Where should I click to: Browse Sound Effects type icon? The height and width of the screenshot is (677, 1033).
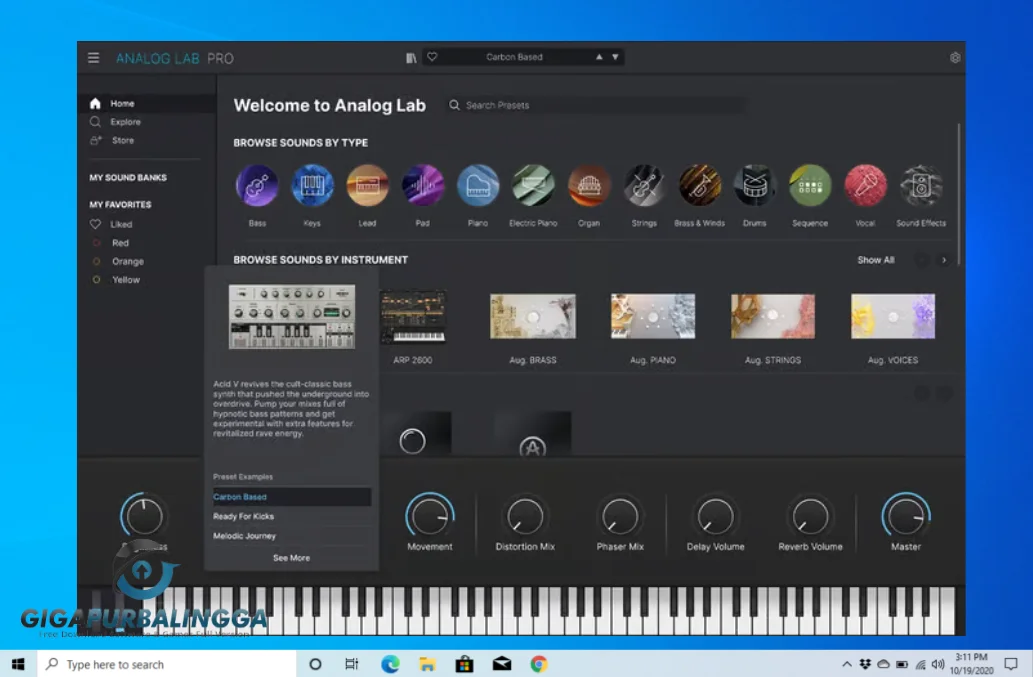click(921, 186)
